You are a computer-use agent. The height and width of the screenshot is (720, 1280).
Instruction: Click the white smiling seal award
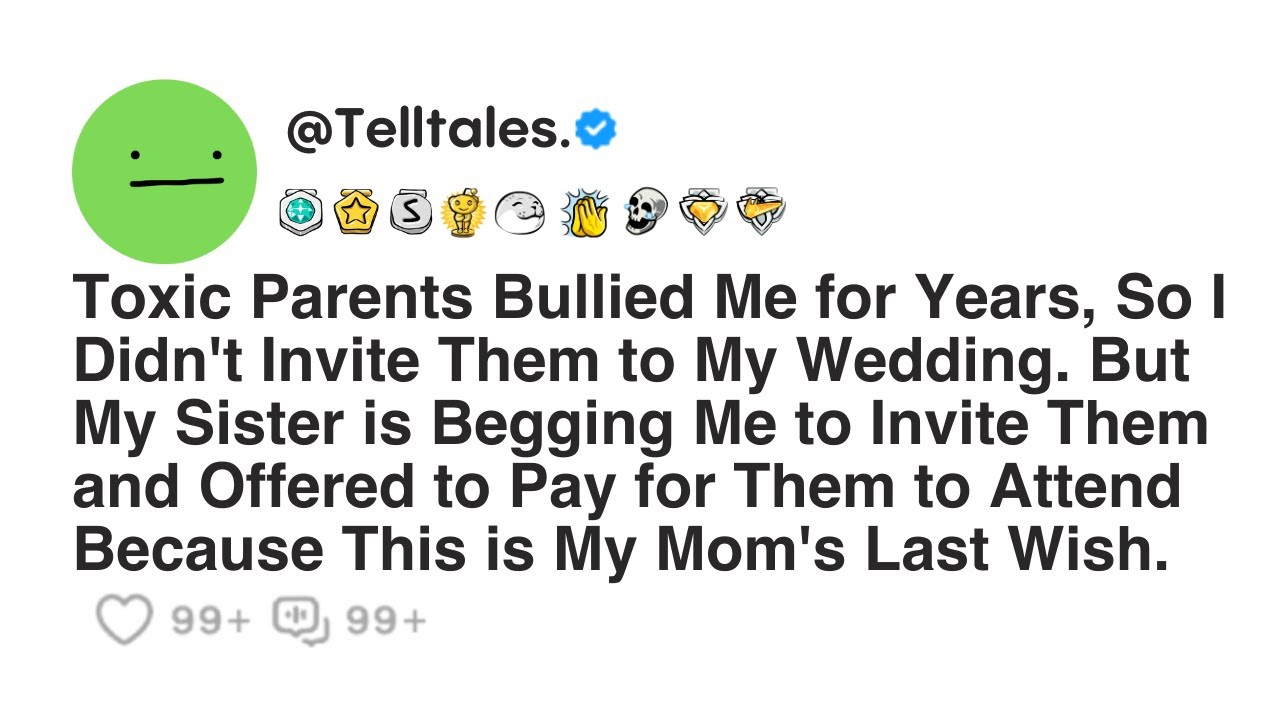pos(520,211)
